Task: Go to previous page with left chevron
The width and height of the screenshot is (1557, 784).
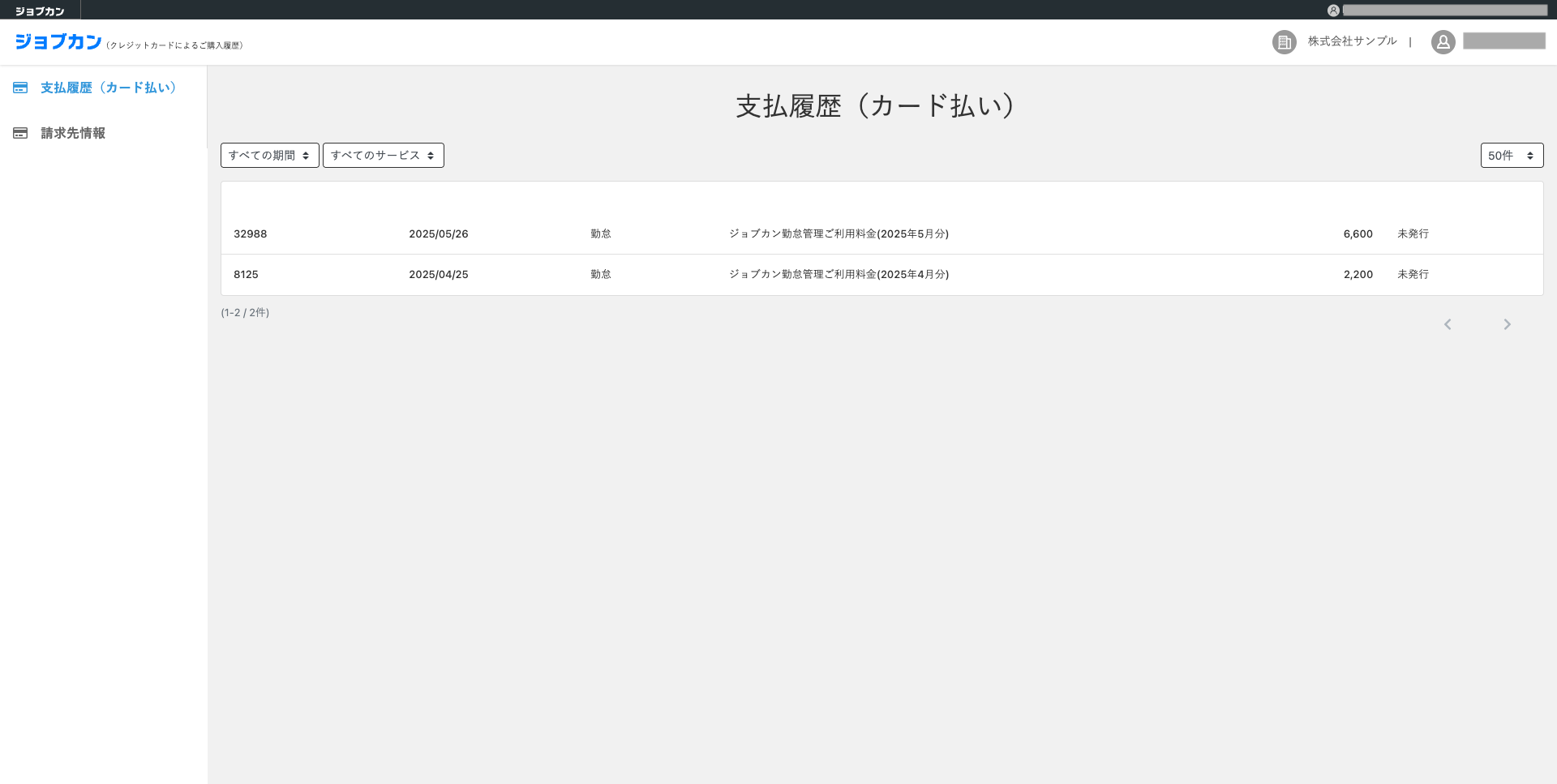Action: [1448, 324]
